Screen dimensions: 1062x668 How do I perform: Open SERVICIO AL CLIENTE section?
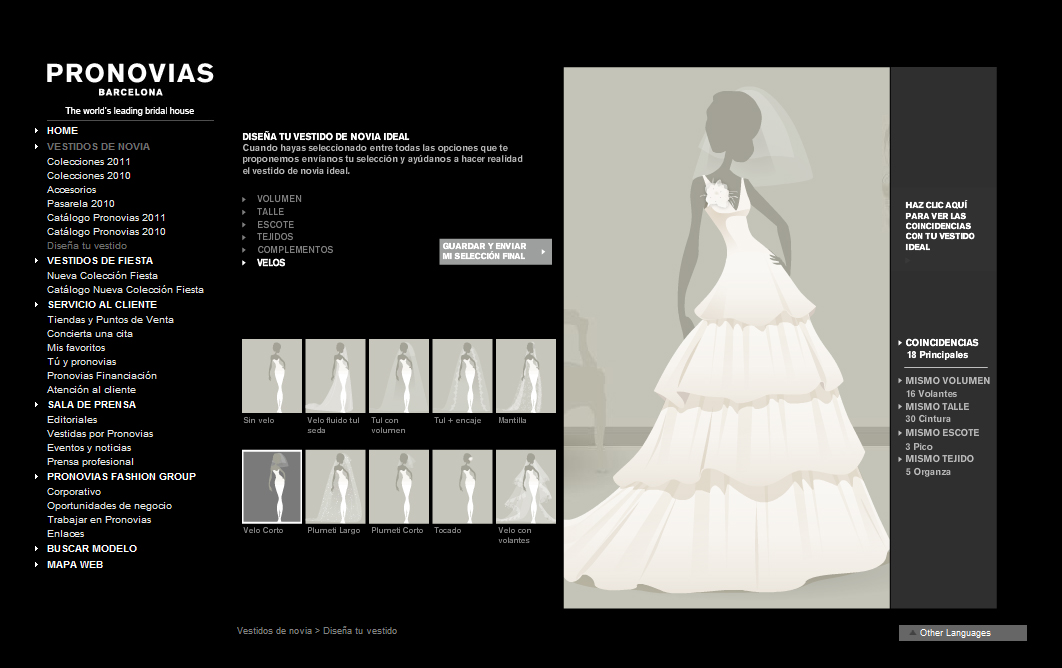[102, 305]
